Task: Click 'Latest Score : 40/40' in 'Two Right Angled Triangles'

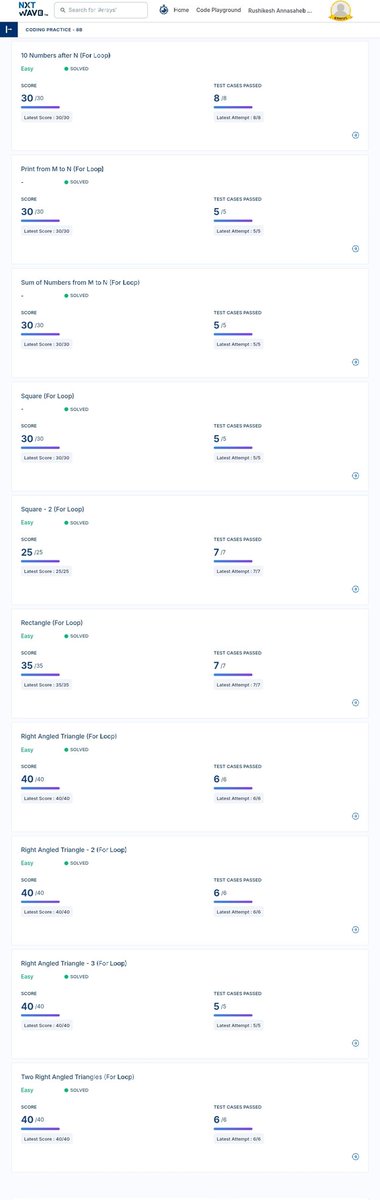Action: click(x=47, y=1139)
